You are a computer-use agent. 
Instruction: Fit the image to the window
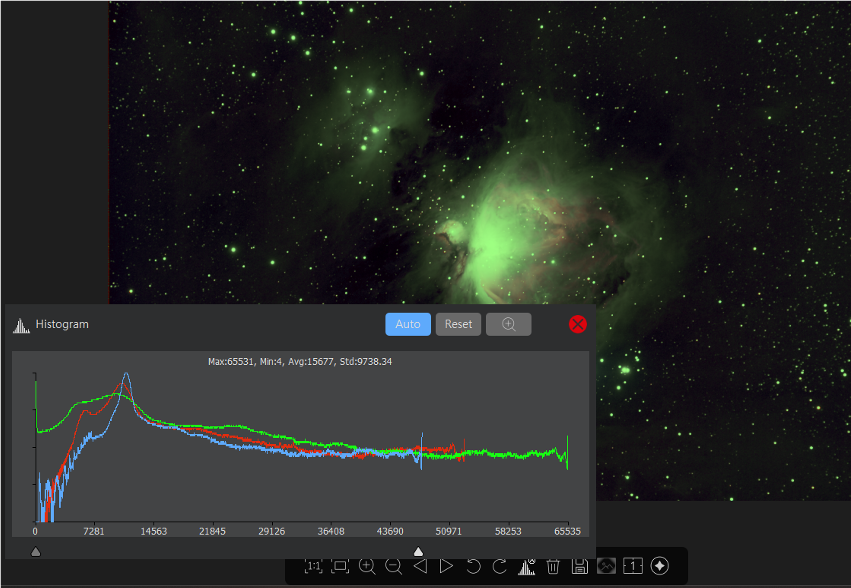click(340, 566)
